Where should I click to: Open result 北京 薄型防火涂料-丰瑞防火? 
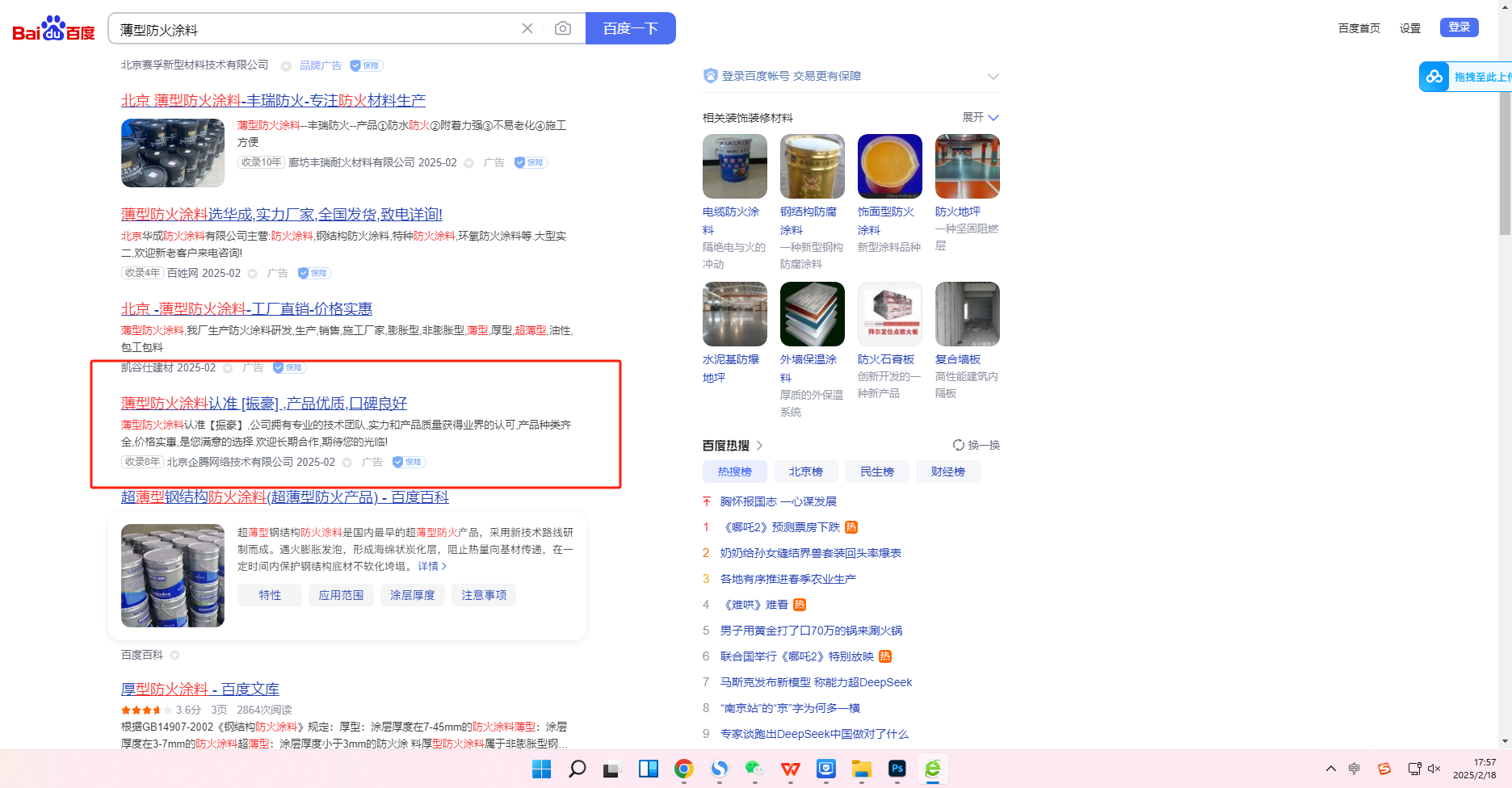273,100
